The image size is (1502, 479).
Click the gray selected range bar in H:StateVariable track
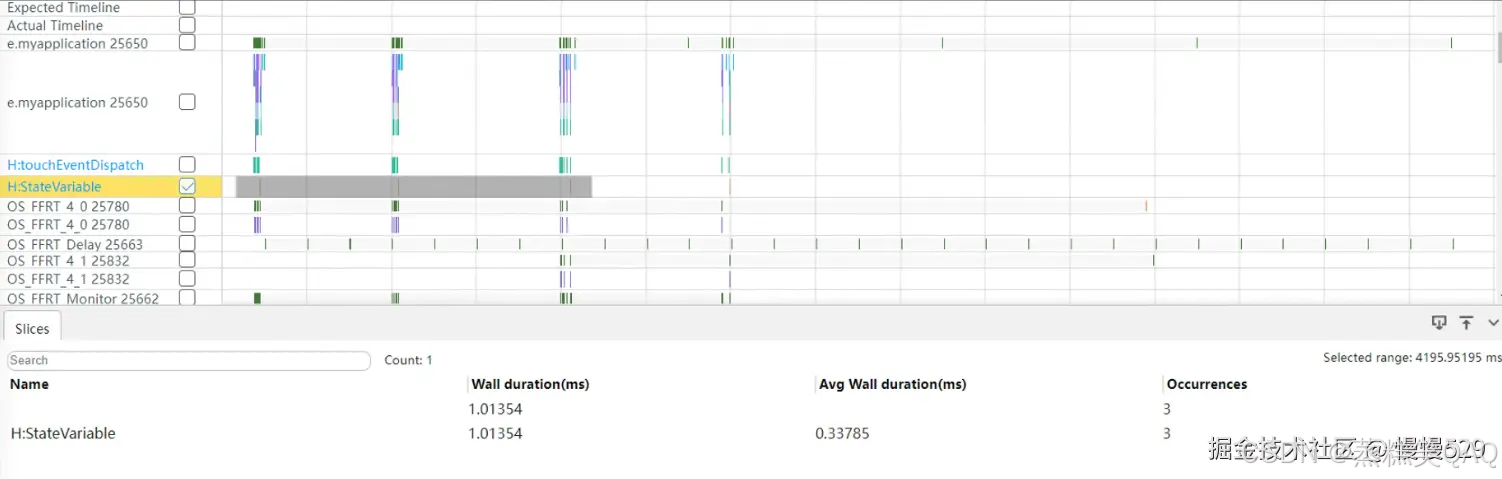click(x=414, y=187)
